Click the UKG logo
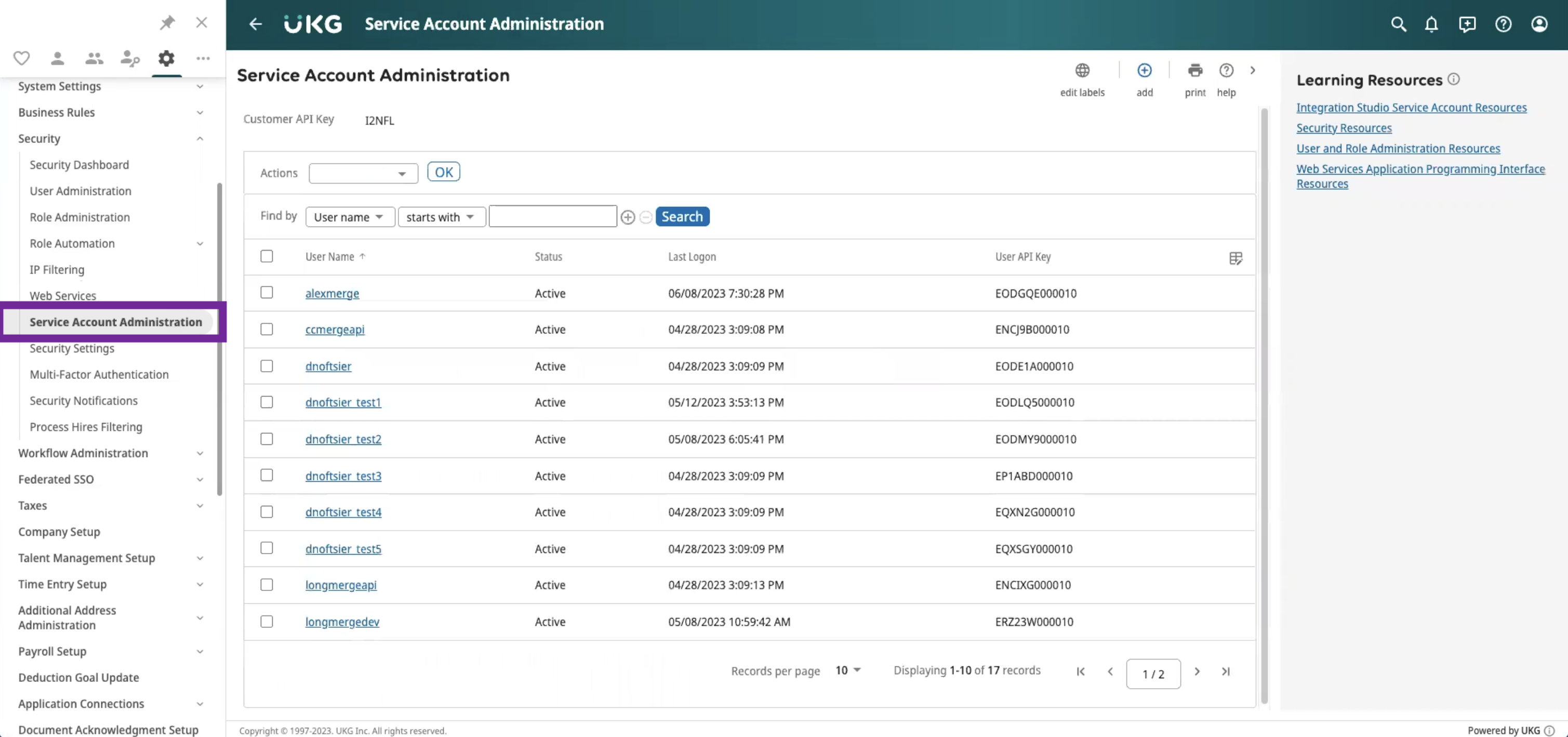 [313, 24]
